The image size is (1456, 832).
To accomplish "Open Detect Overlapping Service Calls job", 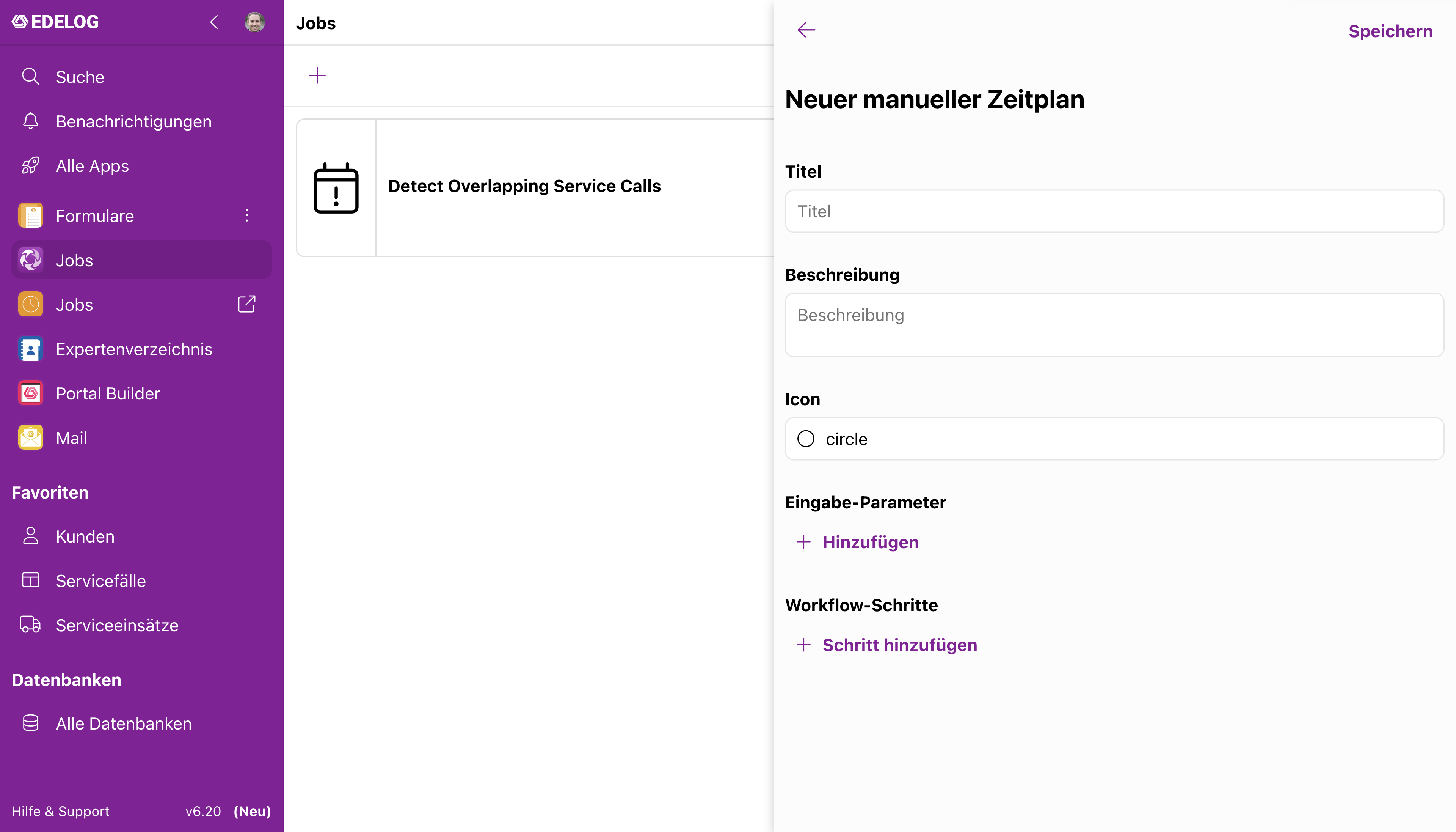I will click(524, 186).
